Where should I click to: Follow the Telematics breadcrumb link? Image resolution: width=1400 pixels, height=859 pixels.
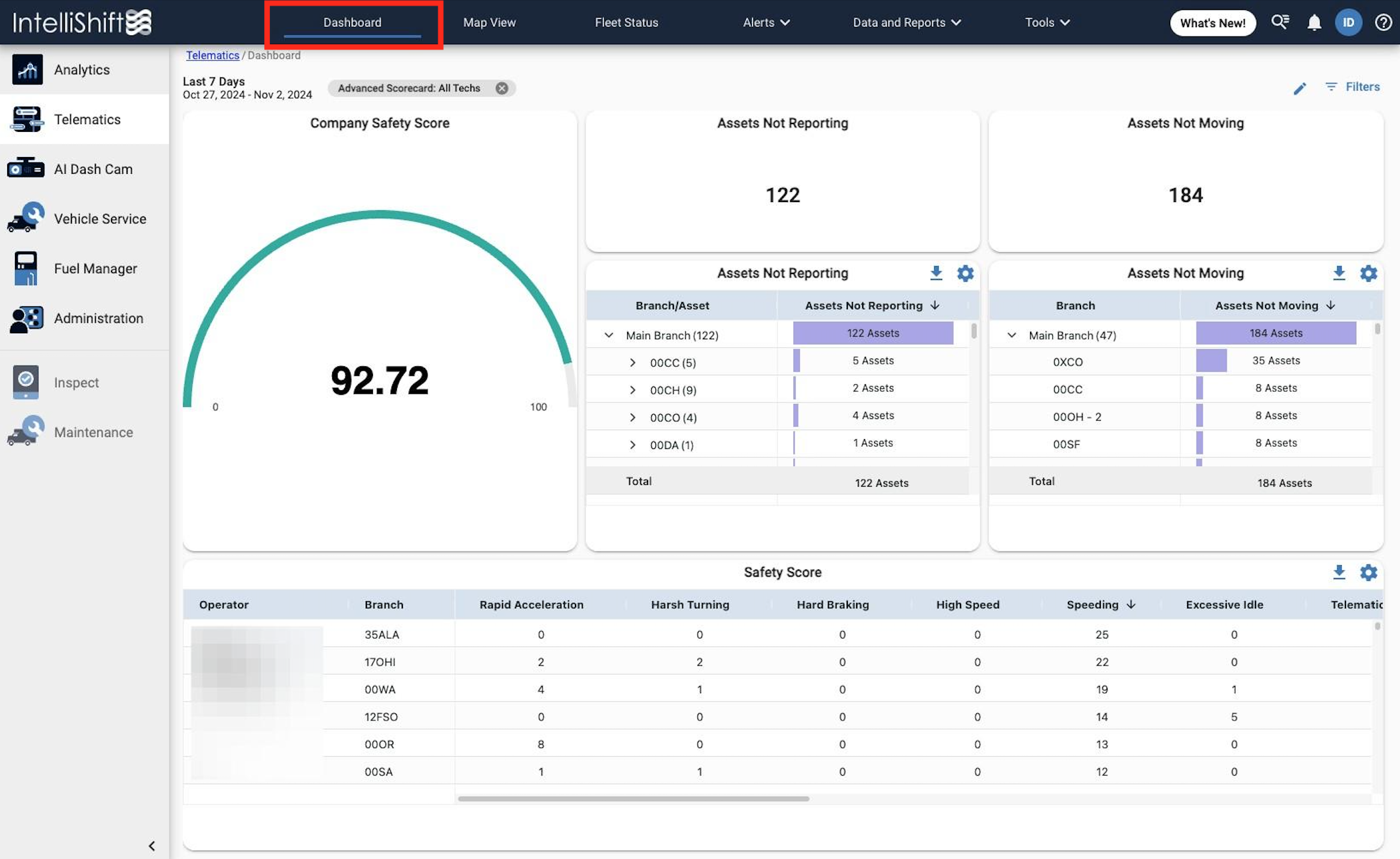coord(212,55)
